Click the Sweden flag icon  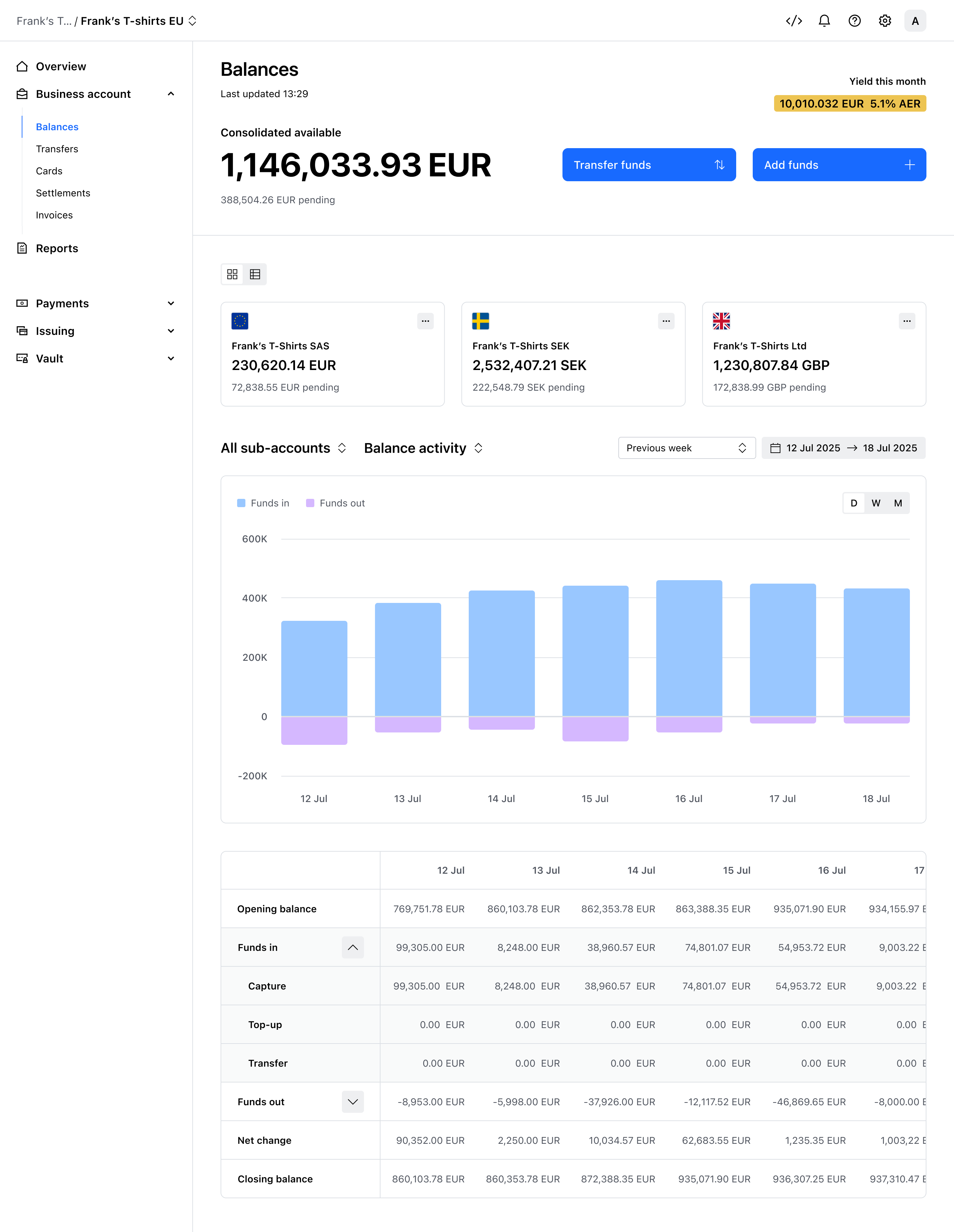click(x=481, y=321)
